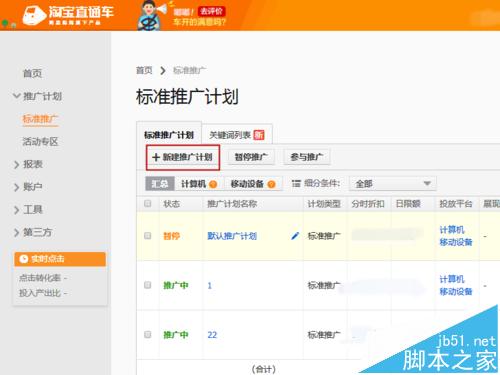Click the 首页 breadcrumb link
The height and width of the screenshot is (375, 500).
[x=144, y=70]
